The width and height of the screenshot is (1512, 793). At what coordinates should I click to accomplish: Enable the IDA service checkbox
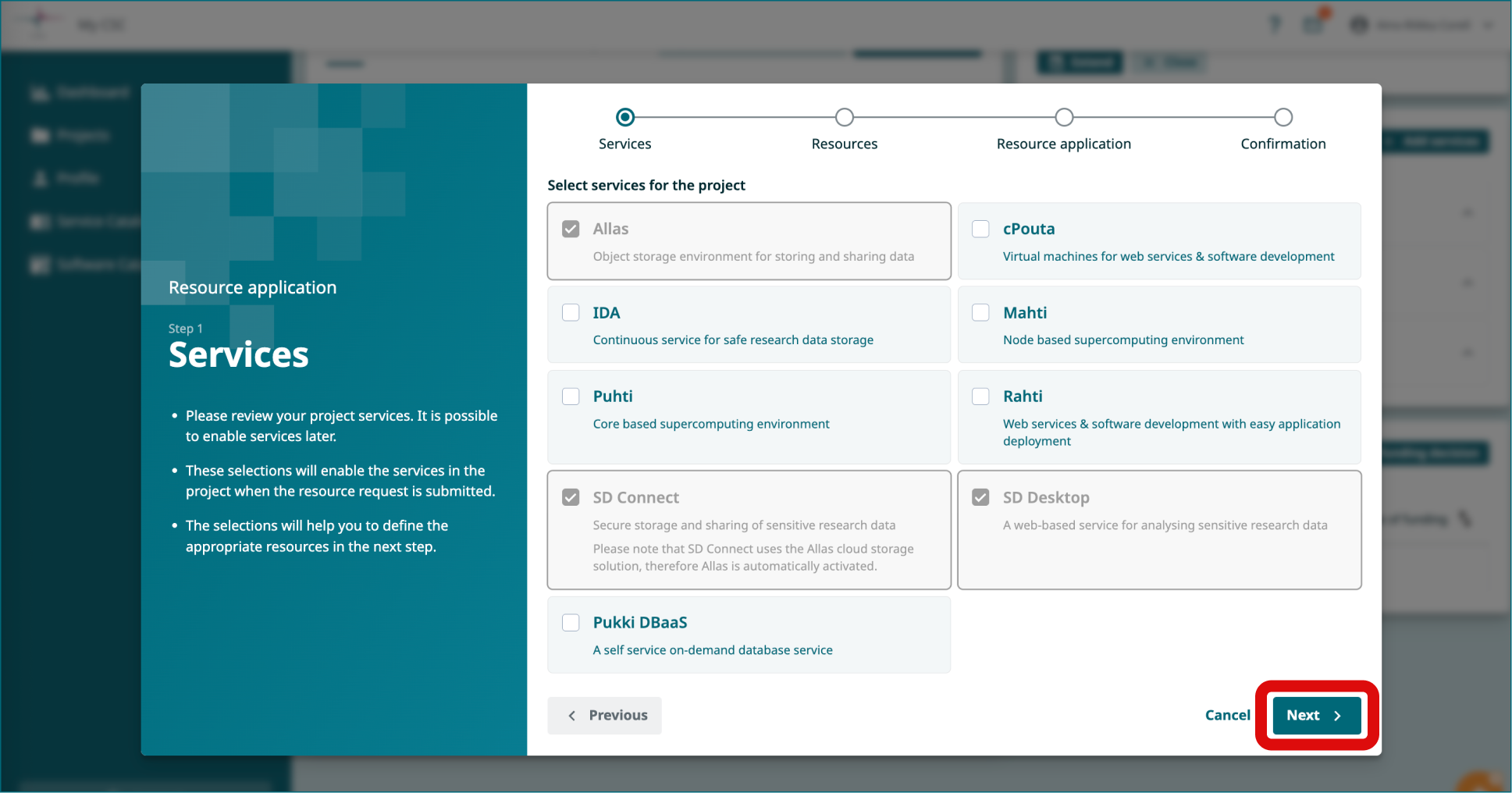point(571,312)
